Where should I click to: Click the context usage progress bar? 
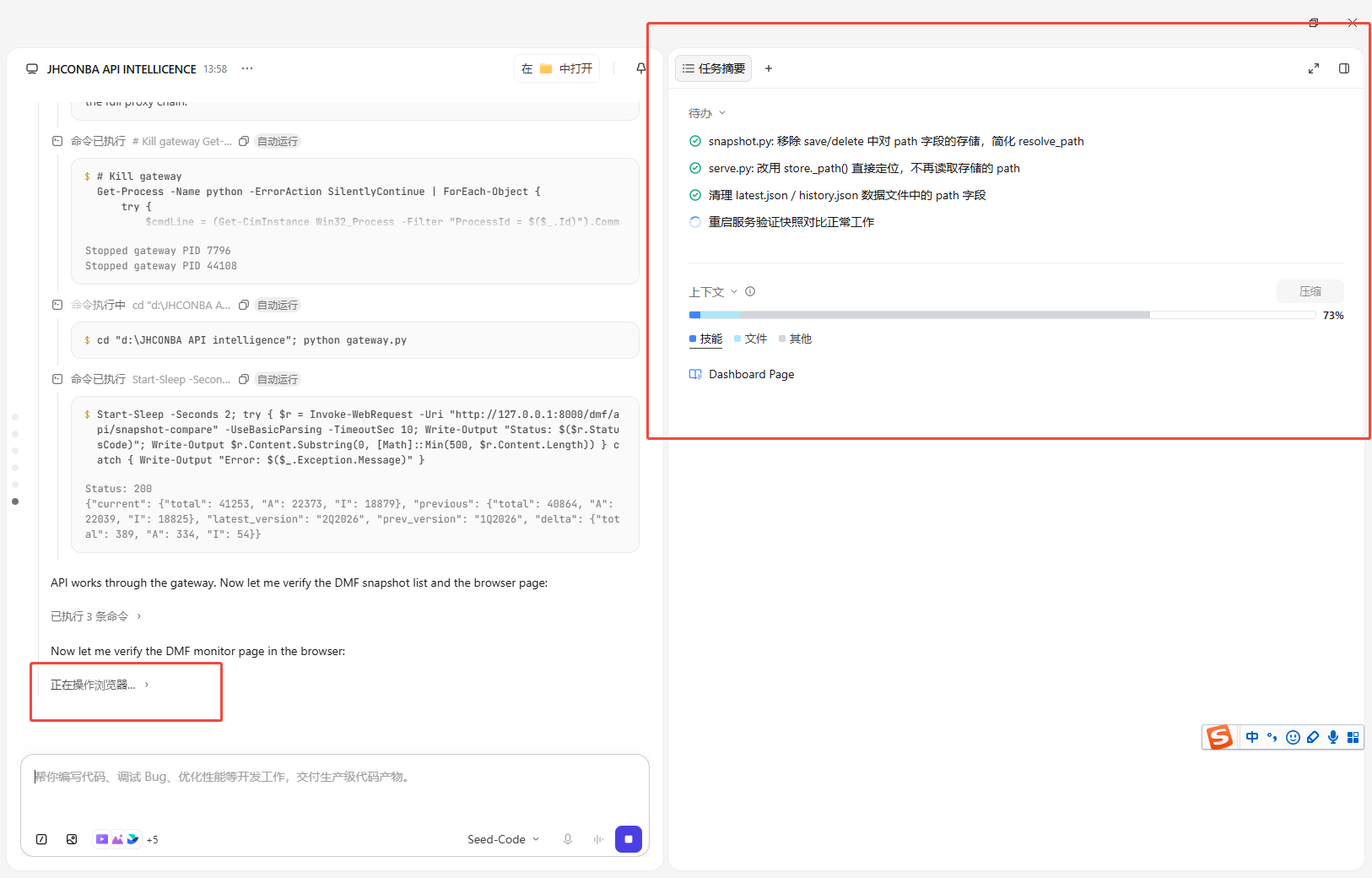point(1002,315)
